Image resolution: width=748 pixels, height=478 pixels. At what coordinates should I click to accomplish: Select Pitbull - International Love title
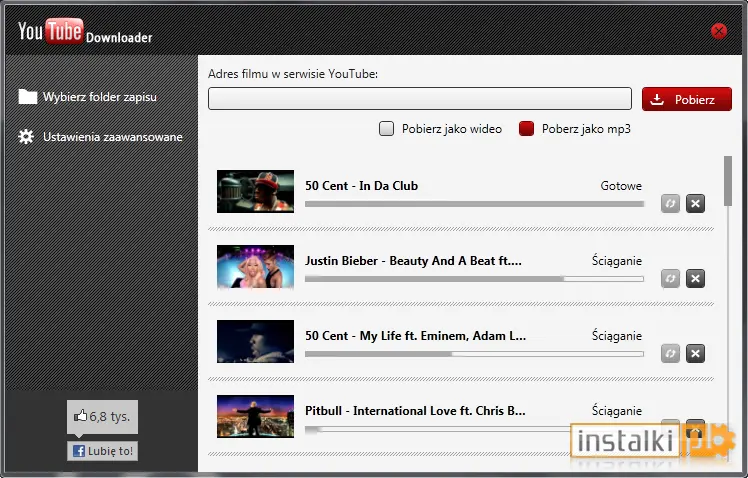click(416, 411)
